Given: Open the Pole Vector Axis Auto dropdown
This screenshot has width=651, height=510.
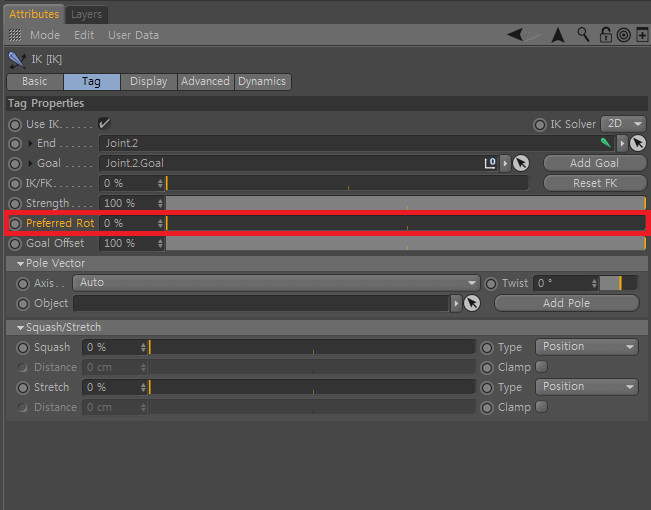Looking at the screenshot, I should click(276, 283).
